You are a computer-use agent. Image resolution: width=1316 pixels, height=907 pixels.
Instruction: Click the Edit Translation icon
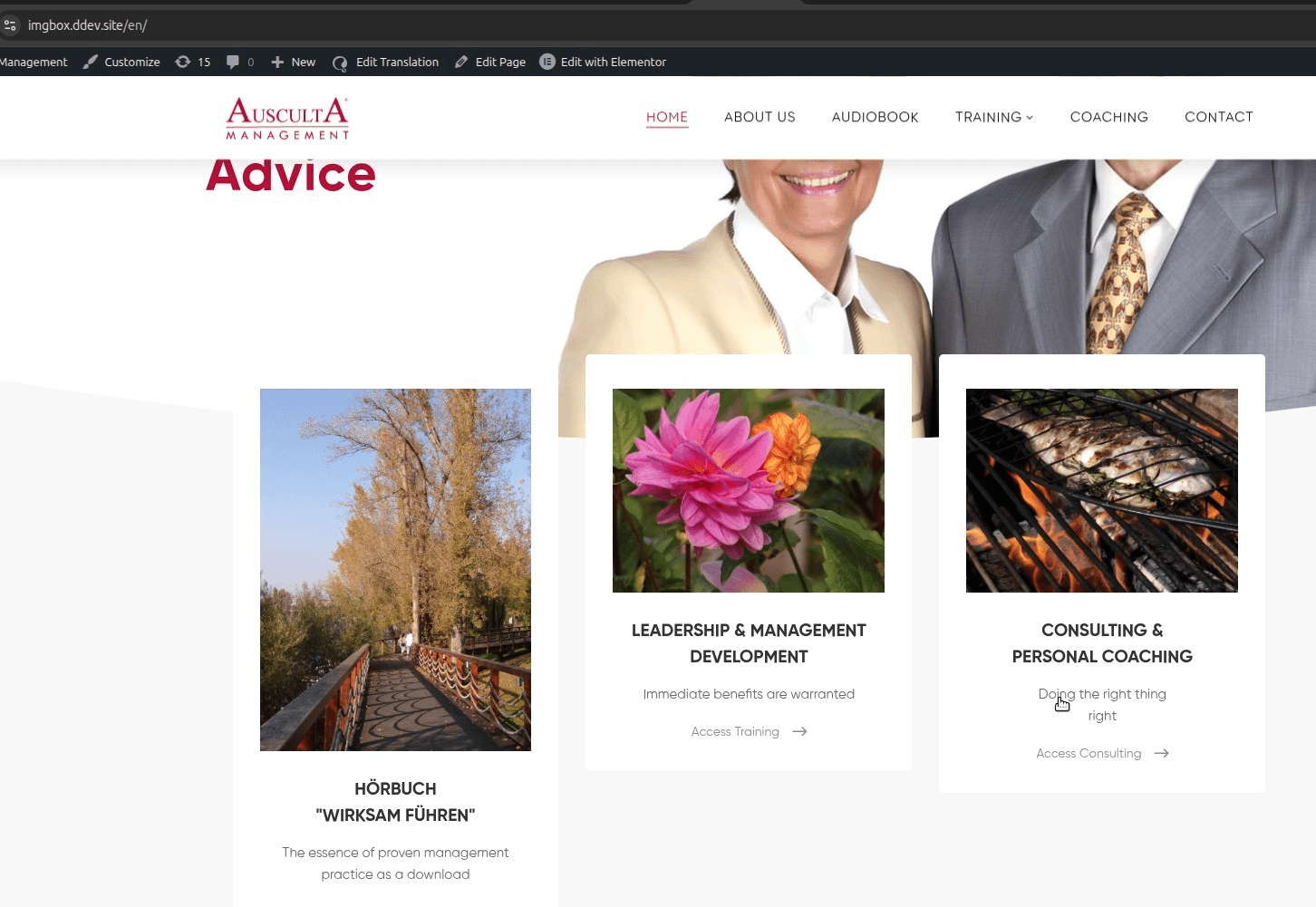point(340,63)
